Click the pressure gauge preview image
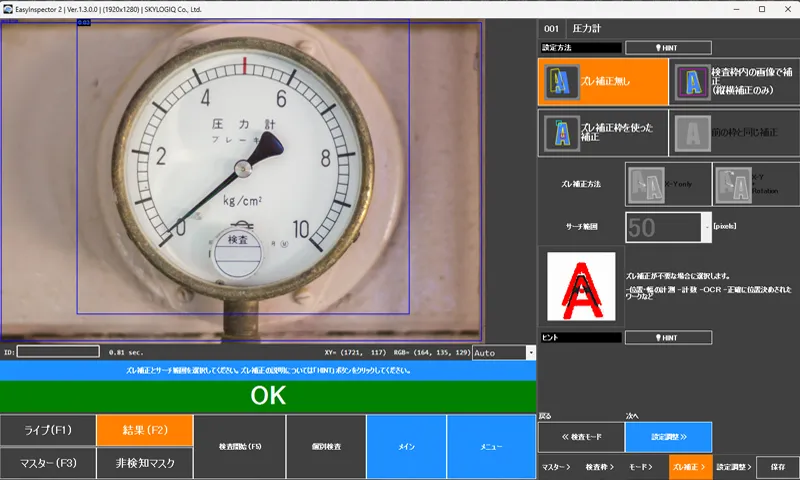 click(240, 180)
